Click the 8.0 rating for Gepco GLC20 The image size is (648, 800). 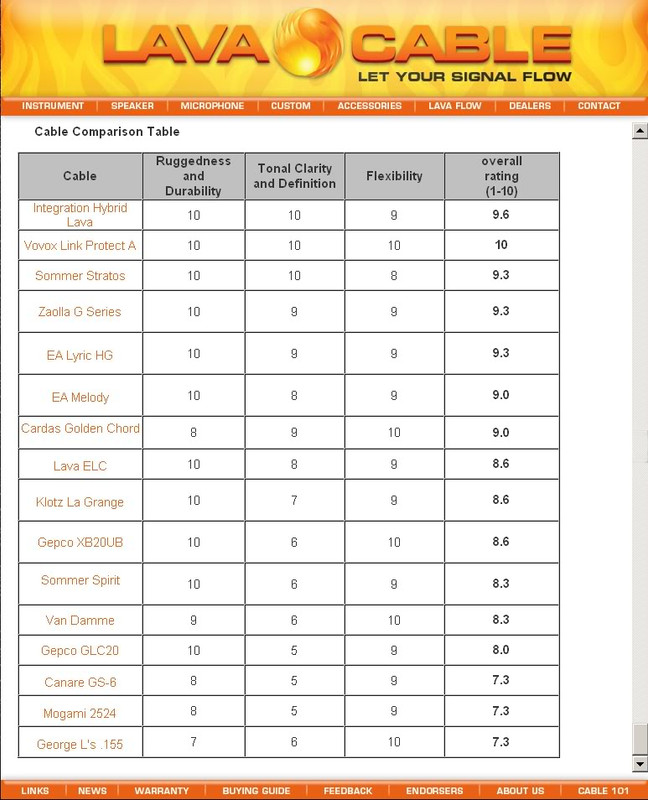(x=501, y=650)
